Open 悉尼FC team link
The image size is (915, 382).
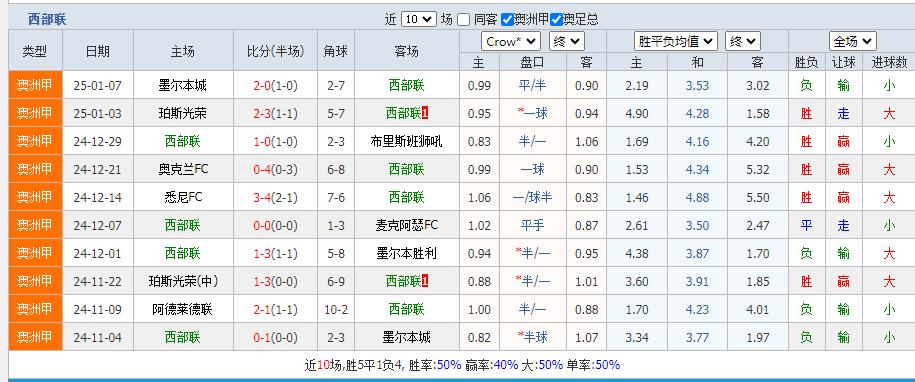coord(183,198)
